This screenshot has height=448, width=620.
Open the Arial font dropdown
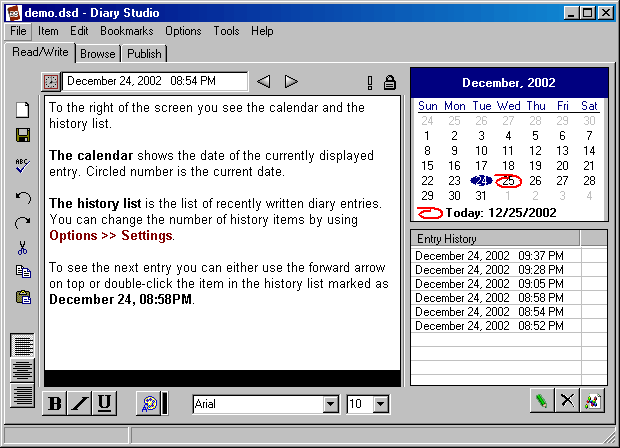(x=331, y=404)
